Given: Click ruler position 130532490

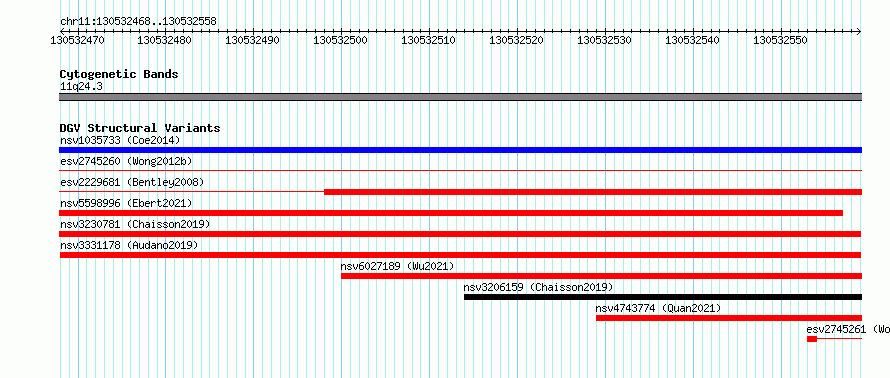Looking at the screenshot, I should (x=253, y=41).
